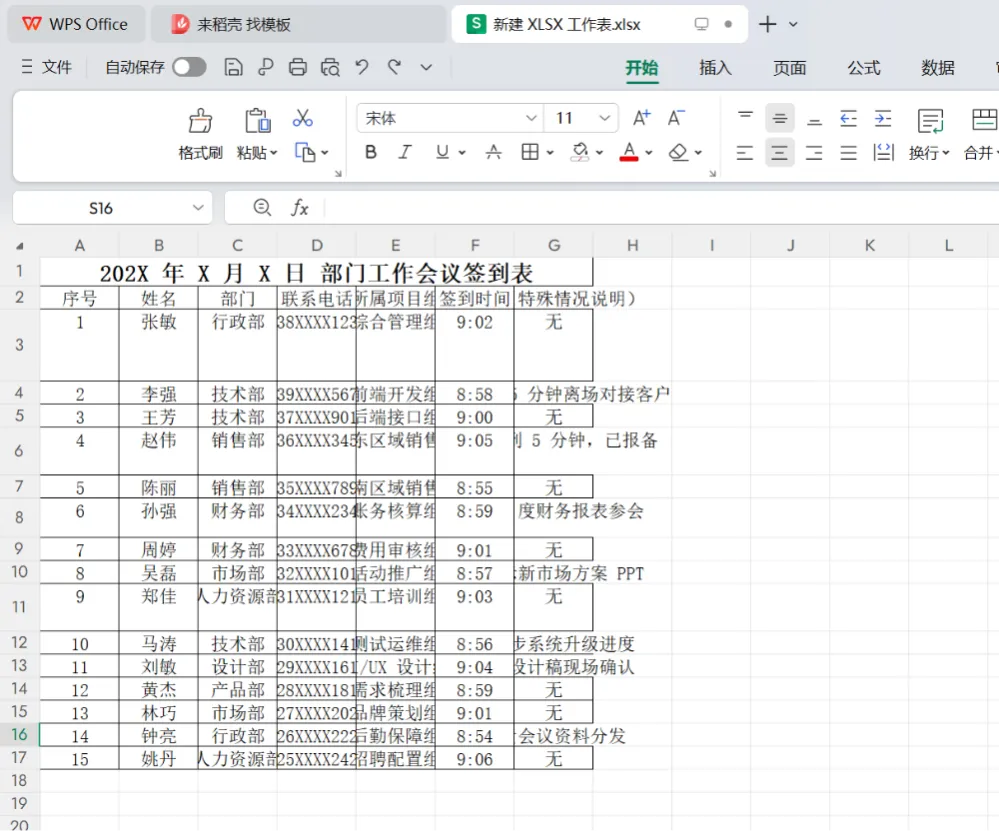The width and height of the screenshot is (999, 832).
Task: Click the formula zoom magnifier icon
Action: coord(262,208)
